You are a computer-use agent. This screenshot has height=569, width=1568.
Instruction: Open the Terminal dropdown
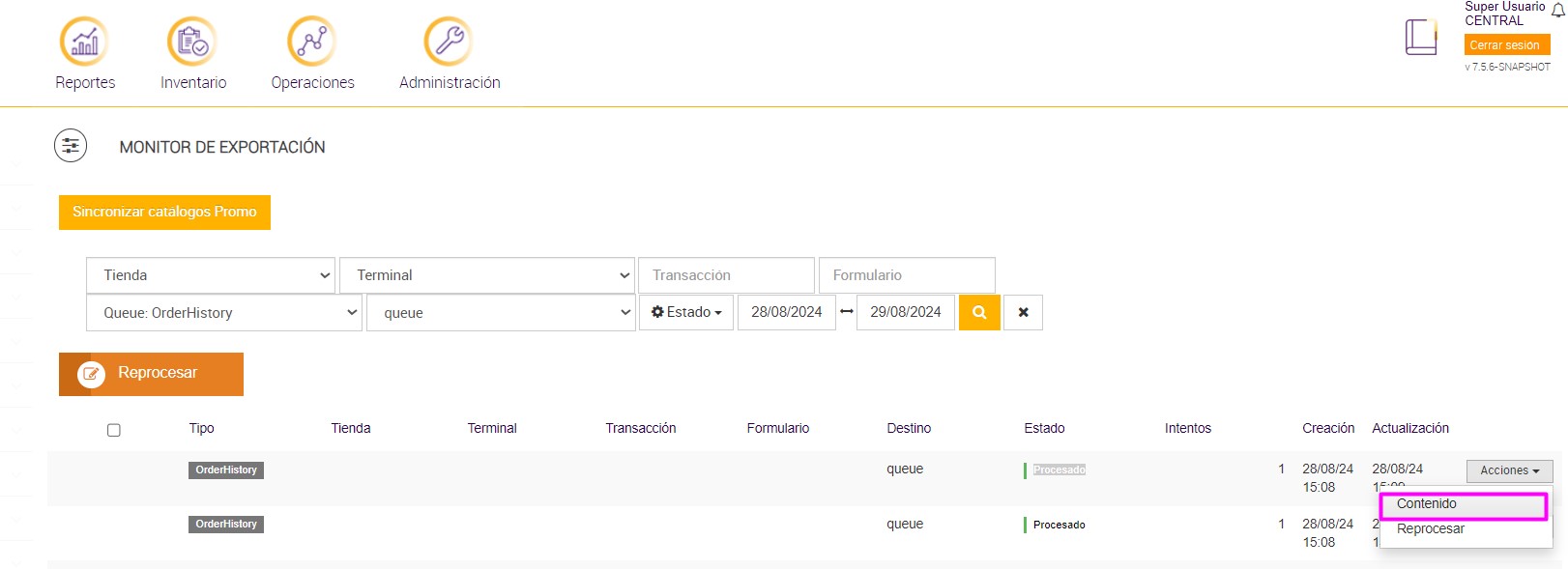(x=486, y=275)
